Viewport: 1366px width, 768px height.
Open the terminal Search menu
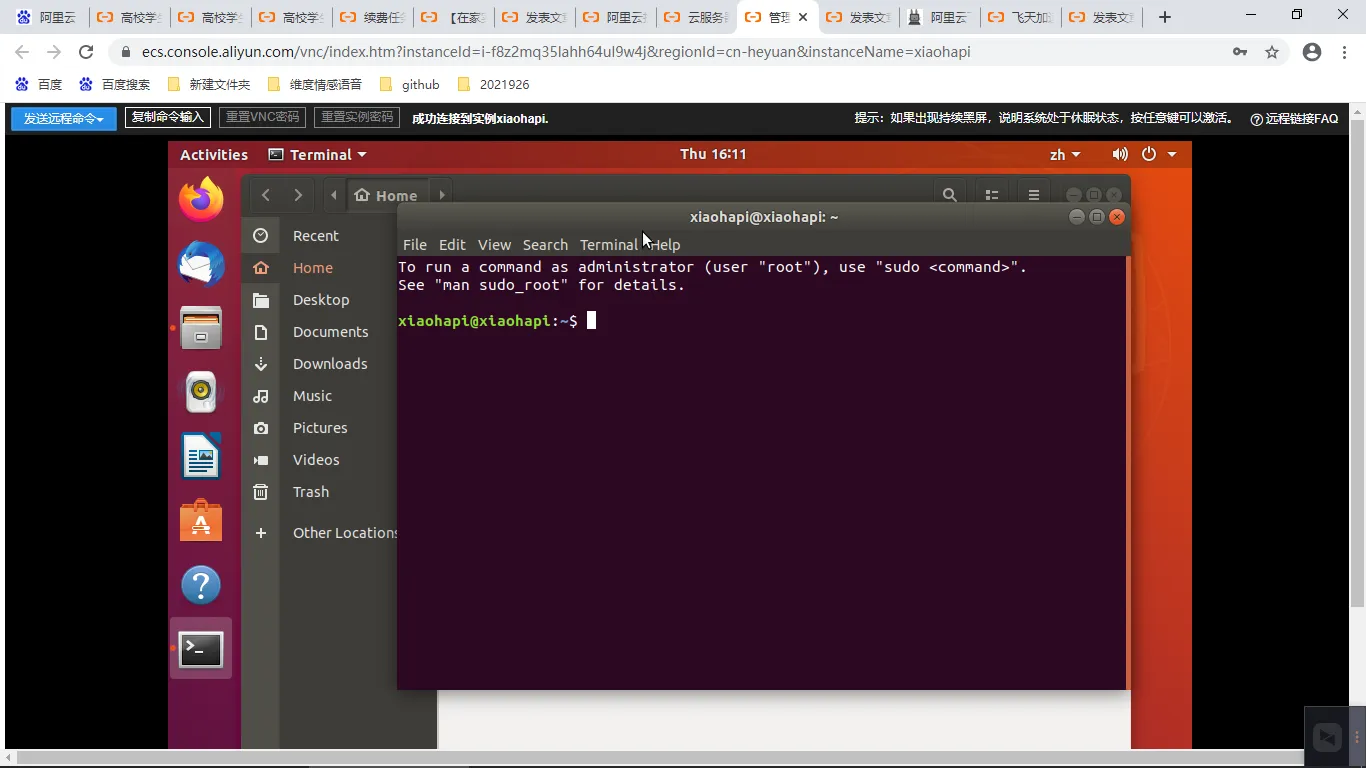coord(545,245)
